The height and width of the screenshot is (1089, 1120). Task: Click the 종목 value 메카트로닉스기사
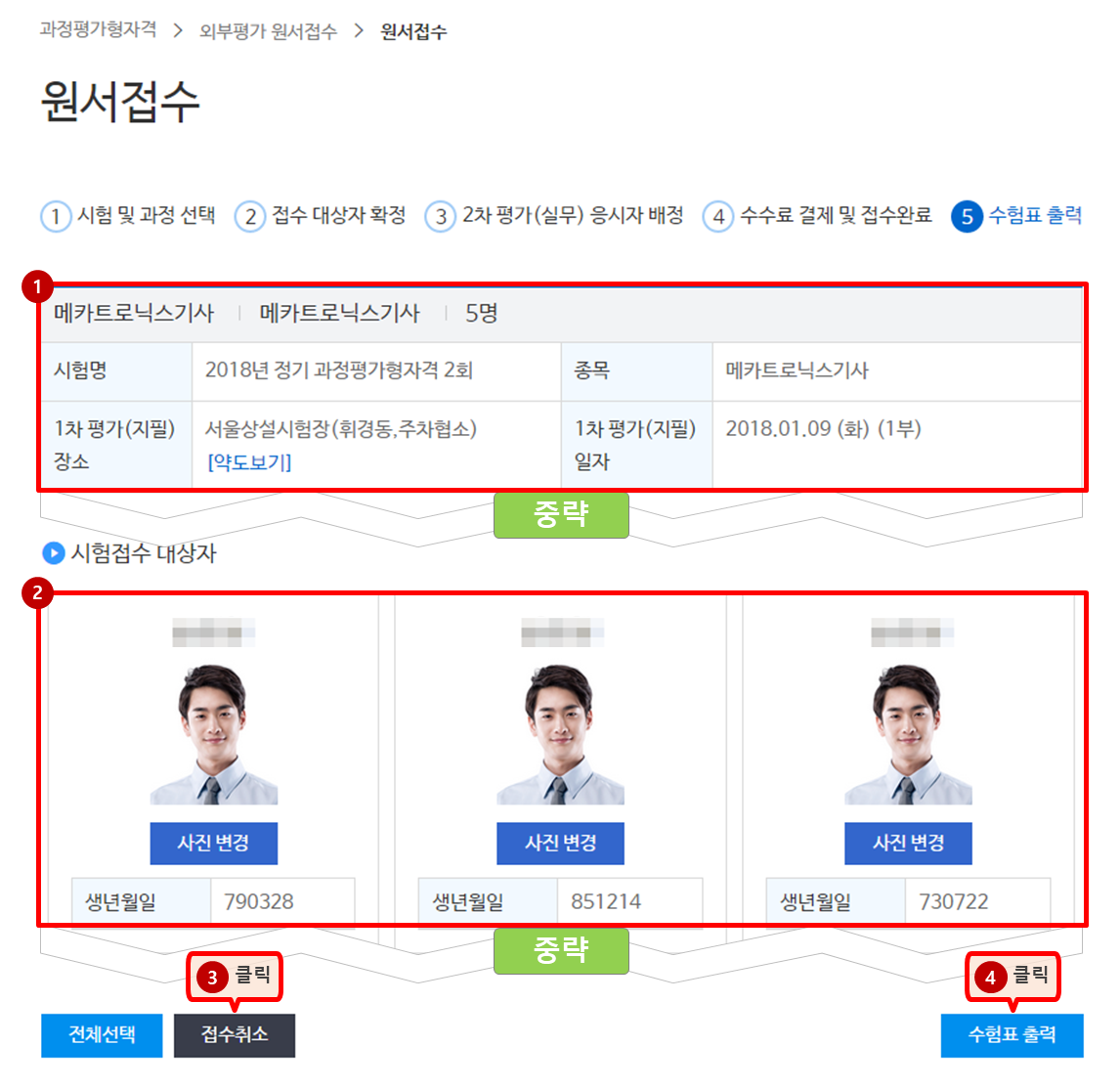[797, 370]
